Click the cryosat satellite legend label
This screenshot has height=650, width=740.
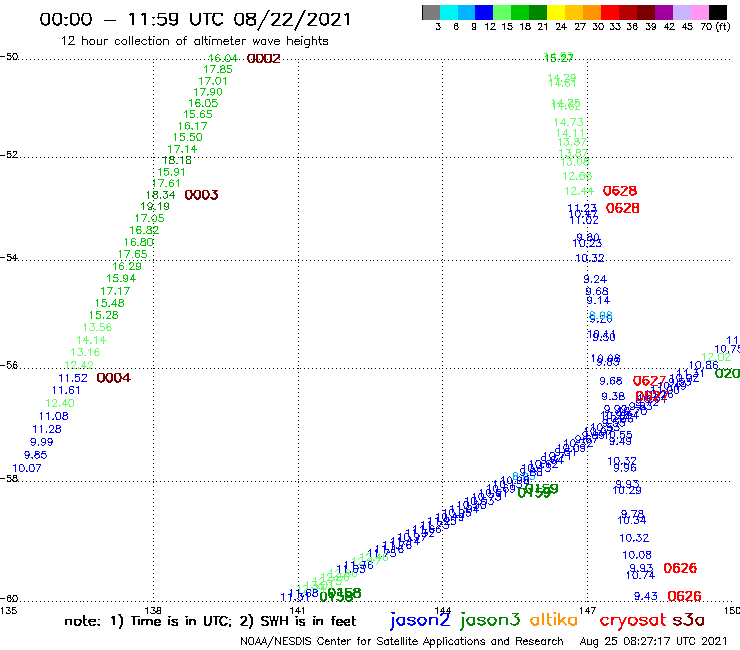coord(632,621)
